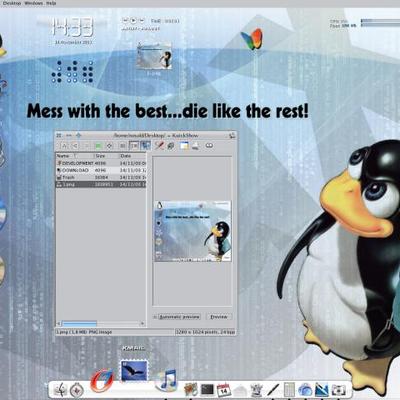400x400 pixels.
Task: Click the preview thumbnail in KuickShow
Action: [193, 231]
